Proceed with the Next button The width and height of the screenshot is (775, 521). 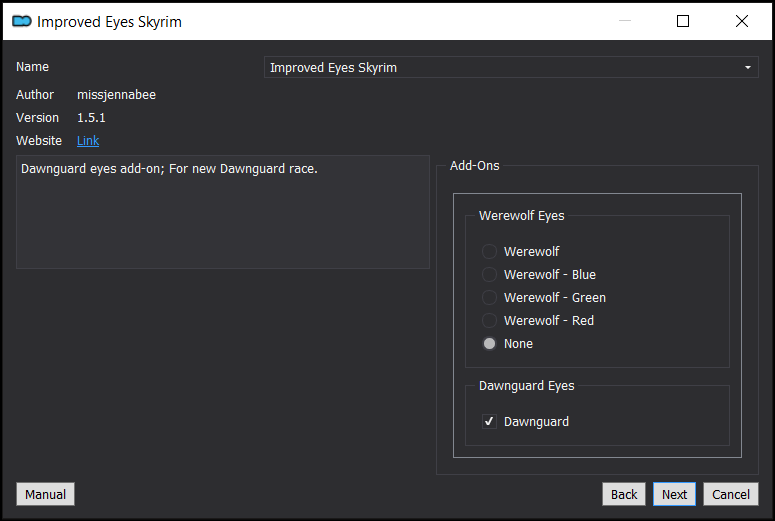click(674, 494)
